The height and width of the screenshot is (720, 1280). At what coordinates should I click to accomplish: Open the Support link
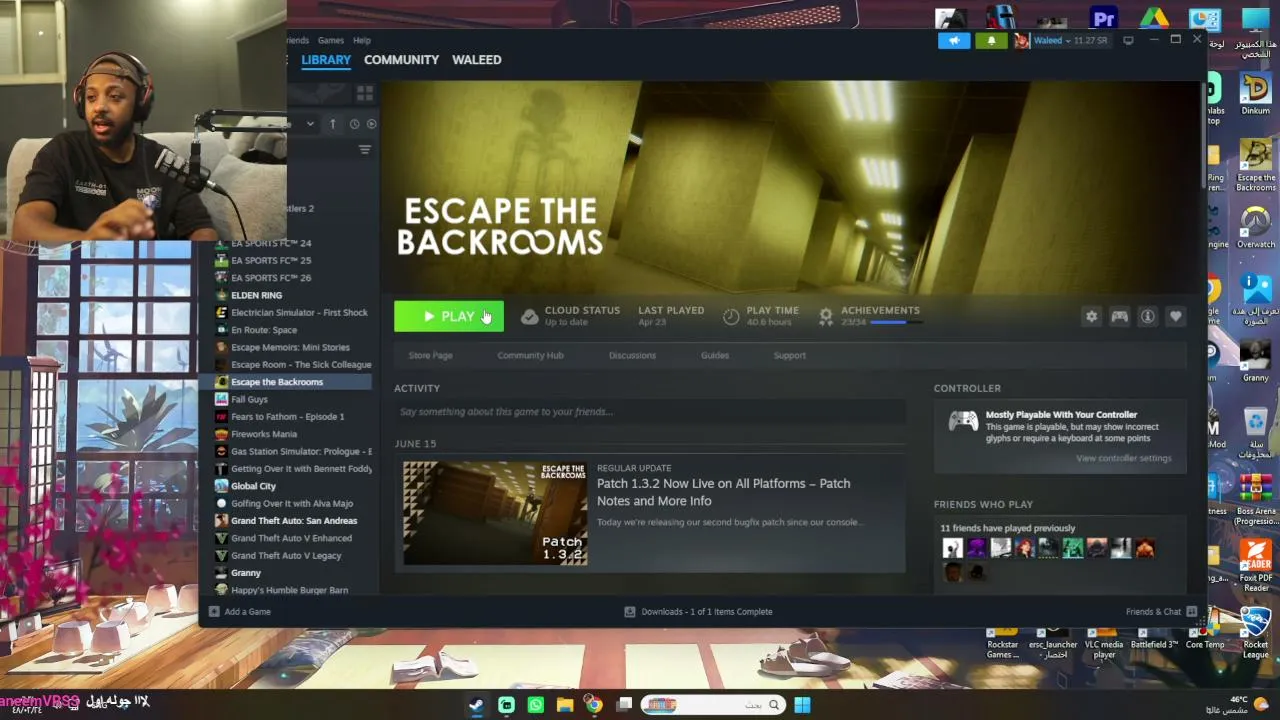(789, 355)
